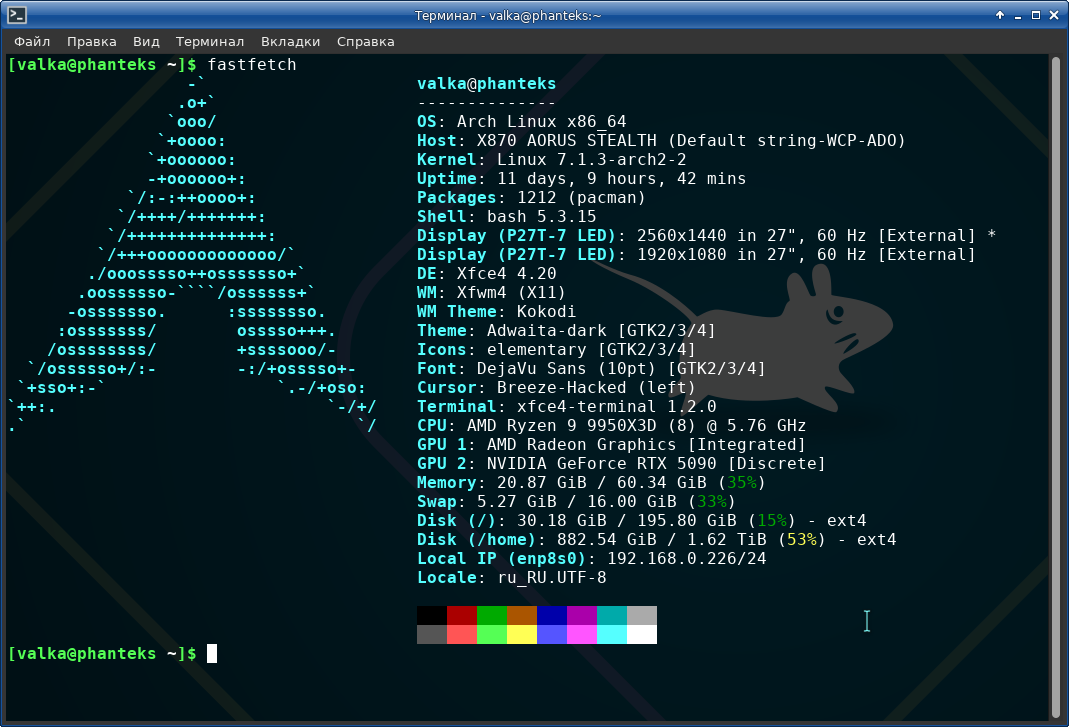This screenshot has height=727, width=1069.
Task: Minimize the terminal window
Action: pyautogui.click(x=1018, y=15)
